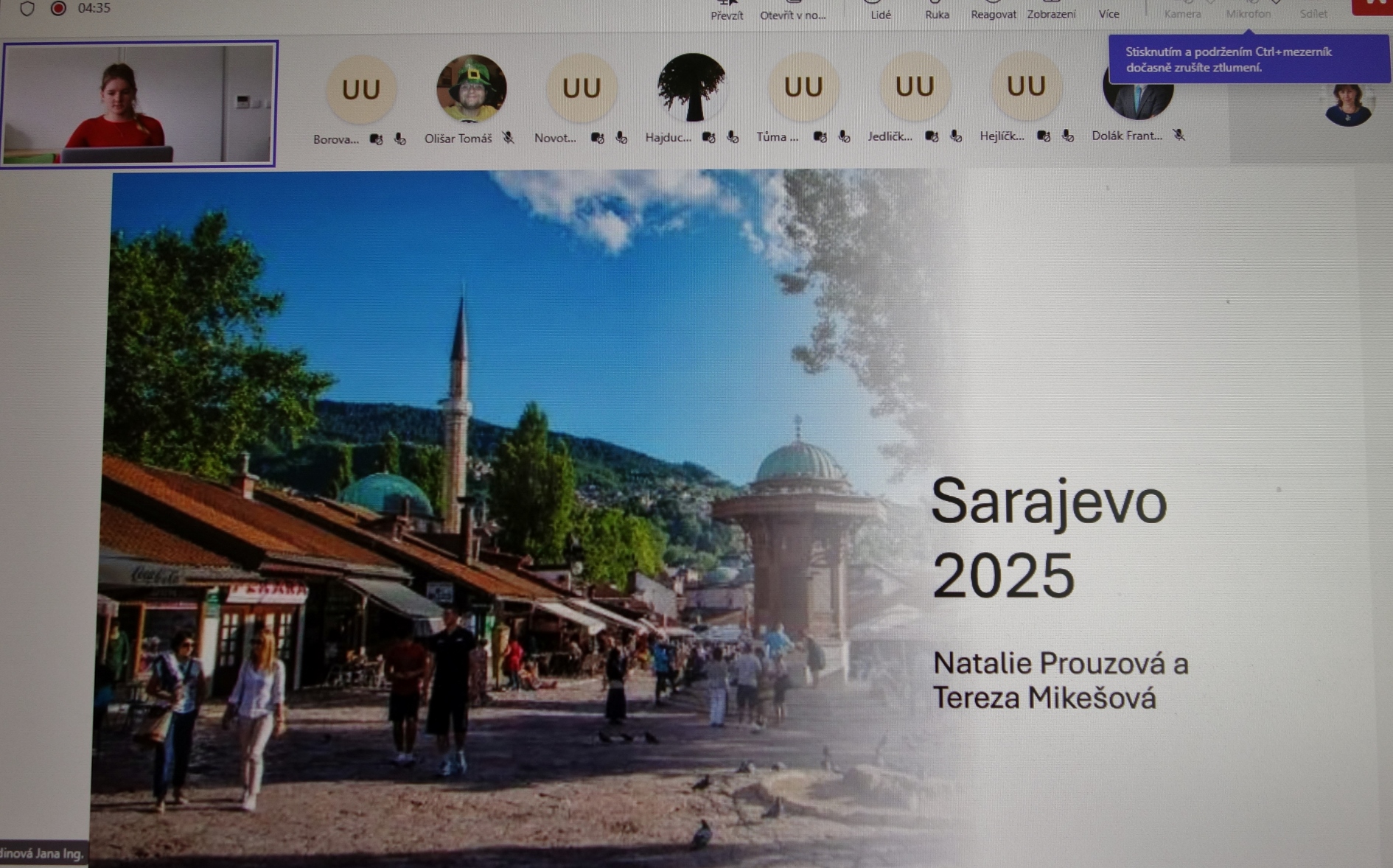Viewport: 1393px width, 868px height.
Task: Click Převzít to take control
Action: (x=727, y=10)
